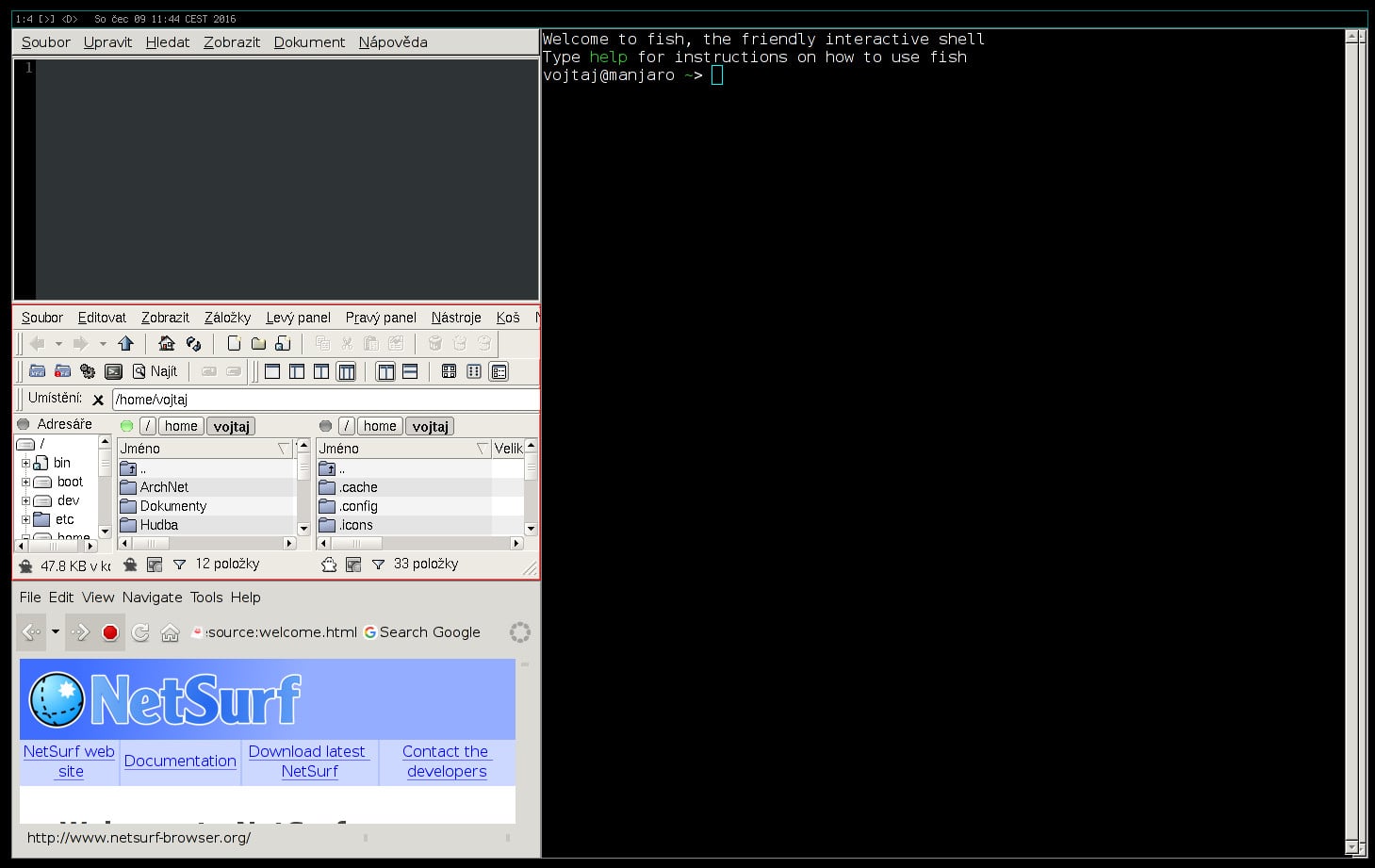The image size is (1375, 868).
Task: Open the Hledat menu in text editor
Action: coord(168,42)
